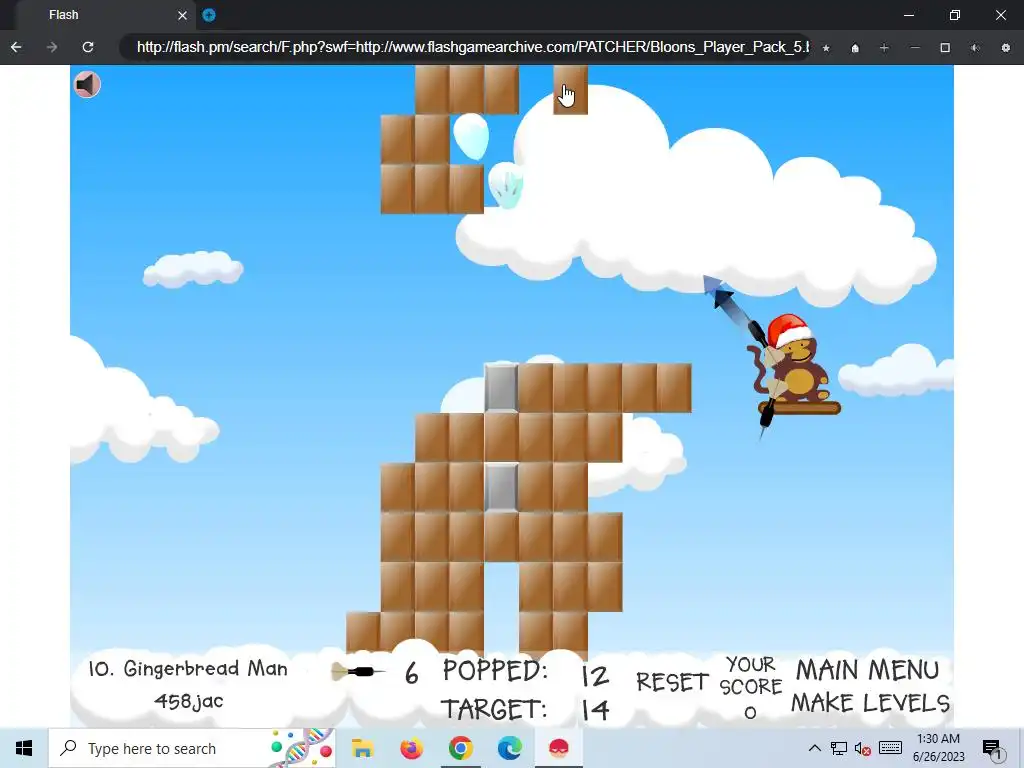Click RESET to restart the level
1024x768 pixels.
pos(673,682)
